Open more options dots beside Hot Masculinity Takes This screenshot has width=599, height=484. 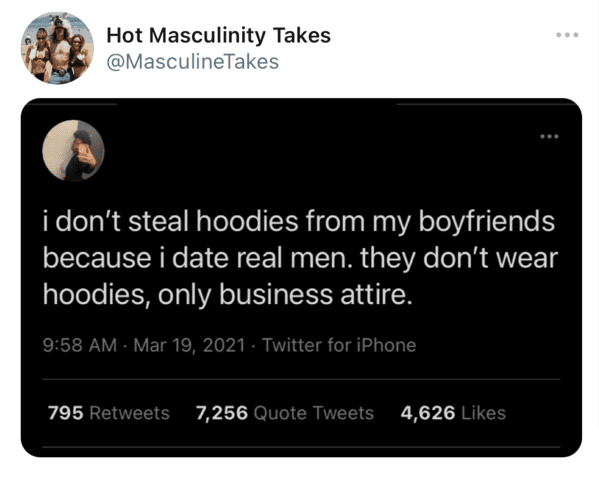click(567, 35)
